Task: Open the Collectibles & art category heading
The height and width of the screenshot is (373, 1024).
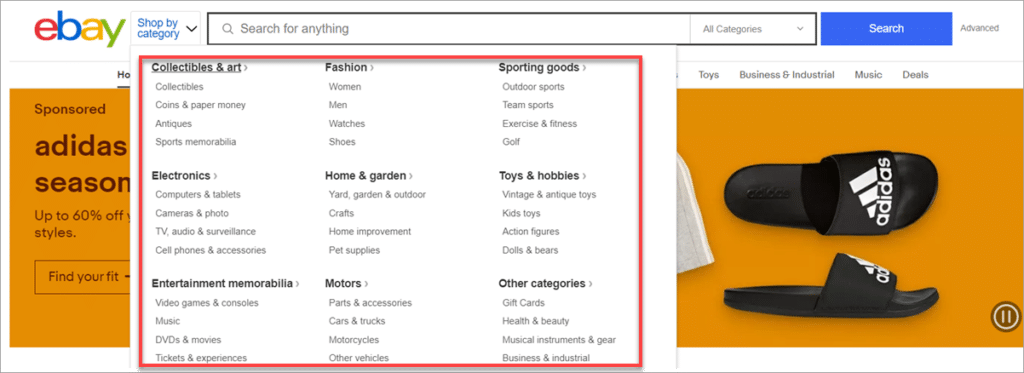Action: coord(199,67)
